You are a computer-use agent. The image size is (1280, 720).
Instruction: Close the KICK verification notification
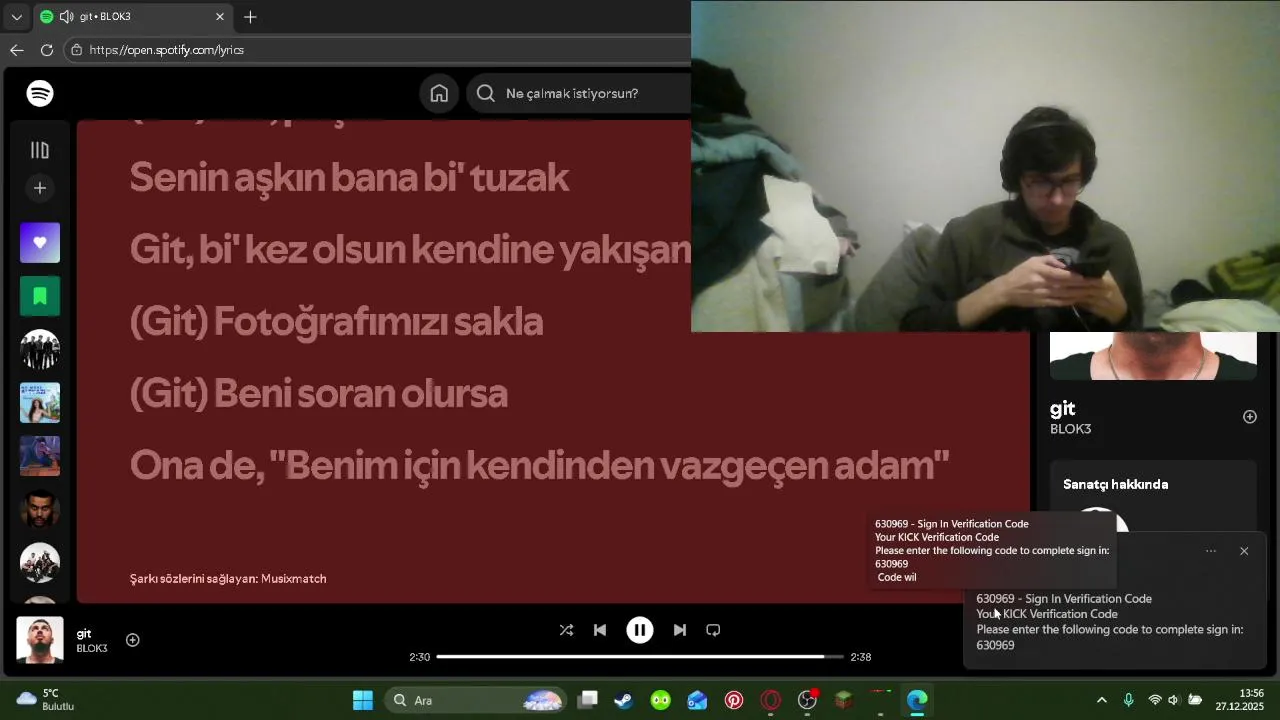[x=1244, y=551]
